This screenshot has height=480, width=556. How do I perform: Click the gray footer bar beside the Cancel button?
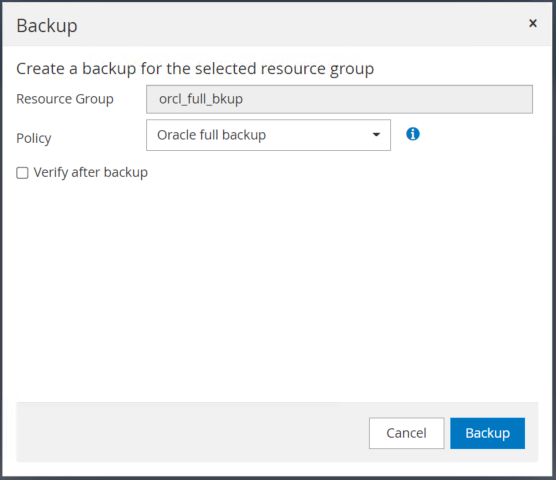click(191, 432)
